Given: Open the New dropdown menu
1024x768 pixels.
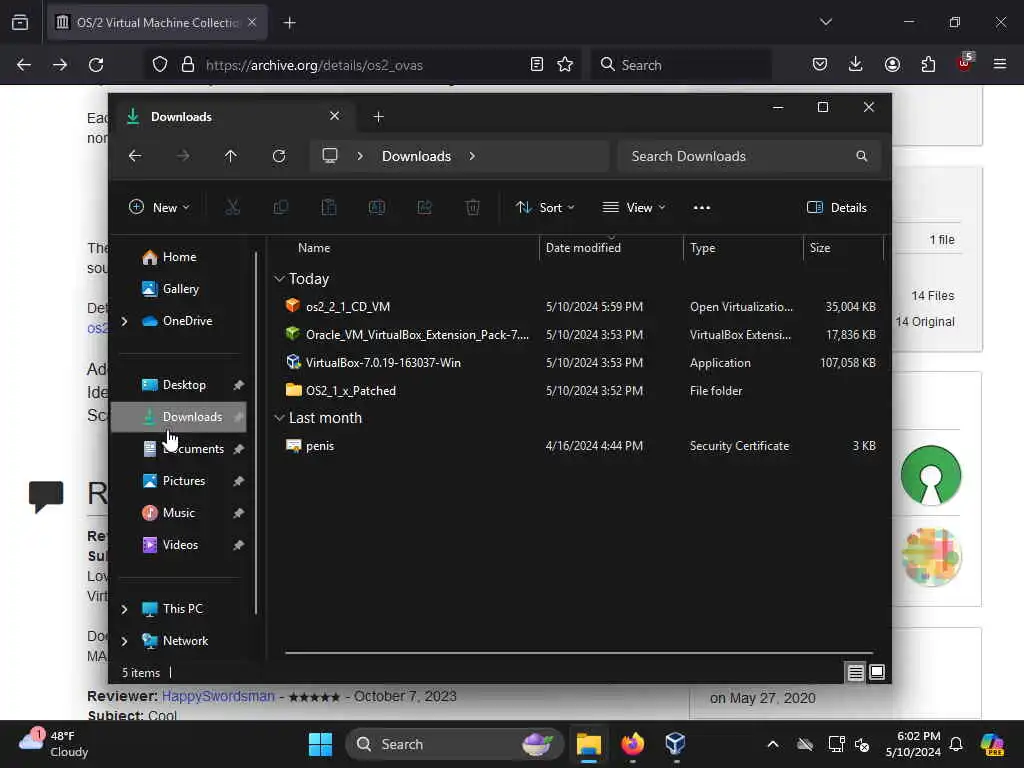Looking at the screenshot, I should (159, 208).
